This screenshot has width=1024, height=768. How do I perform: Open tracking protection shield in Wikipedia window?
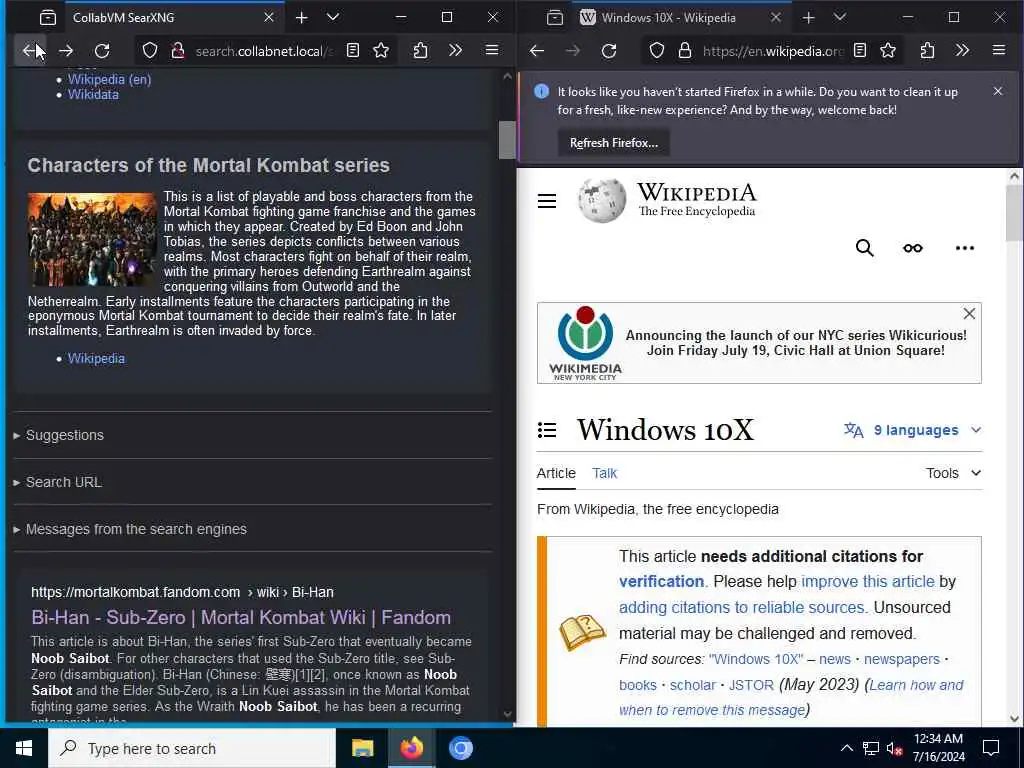tap(656, 50)
